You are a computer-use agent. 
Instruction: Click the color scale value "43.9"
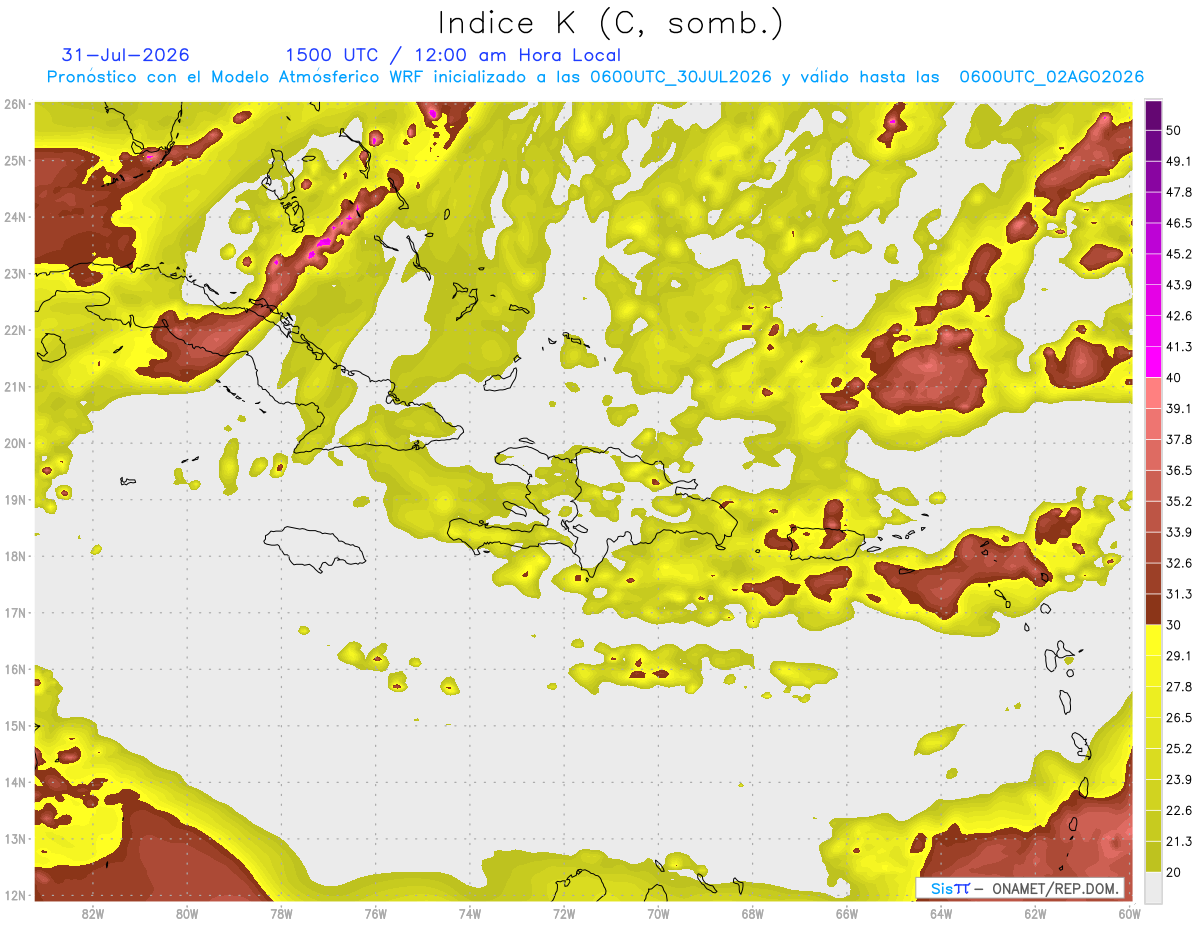click(1178, 285)
